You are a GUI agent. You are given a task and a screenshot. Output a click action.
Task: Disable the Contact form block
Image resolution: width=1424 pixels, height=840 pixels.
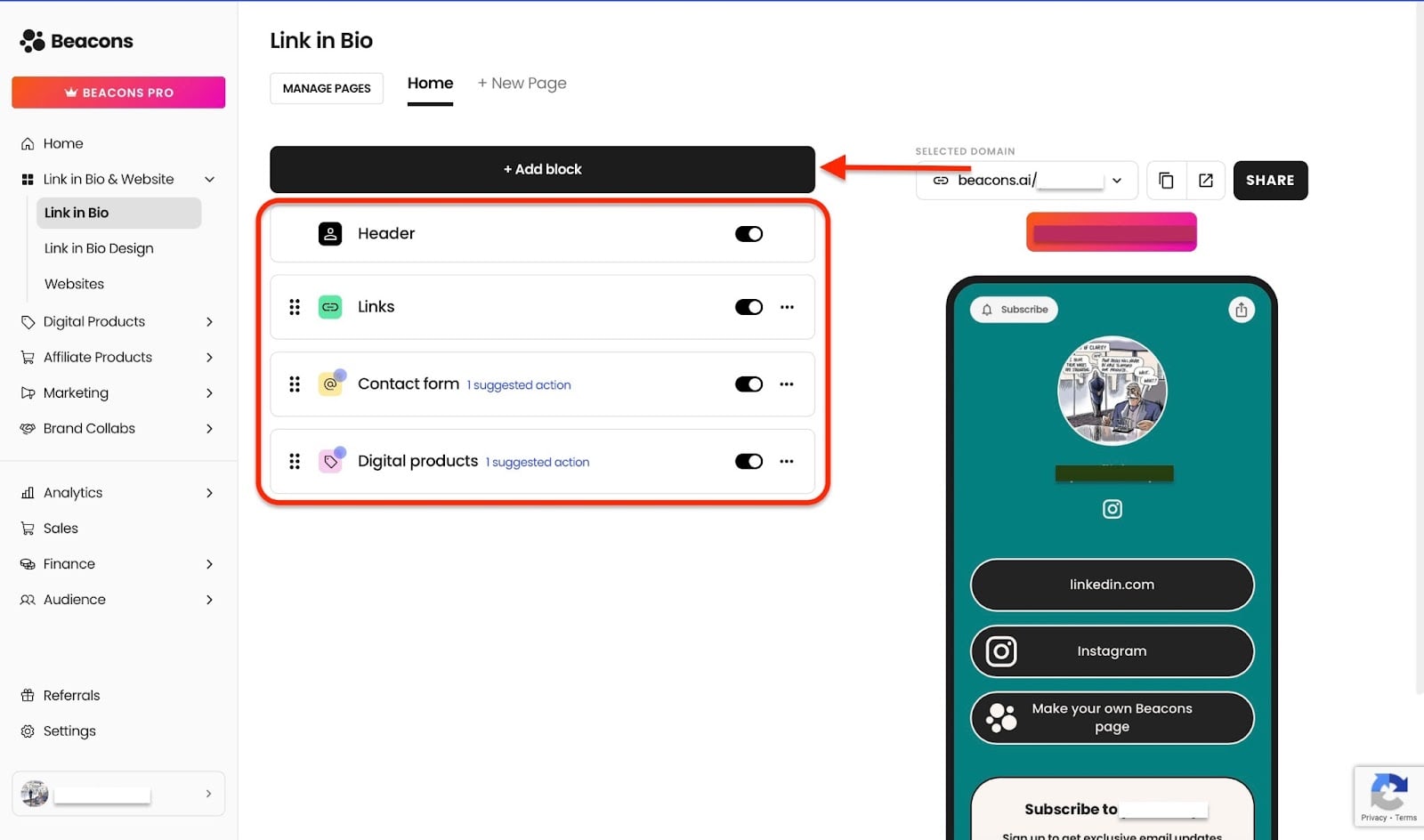coord(748,384)
